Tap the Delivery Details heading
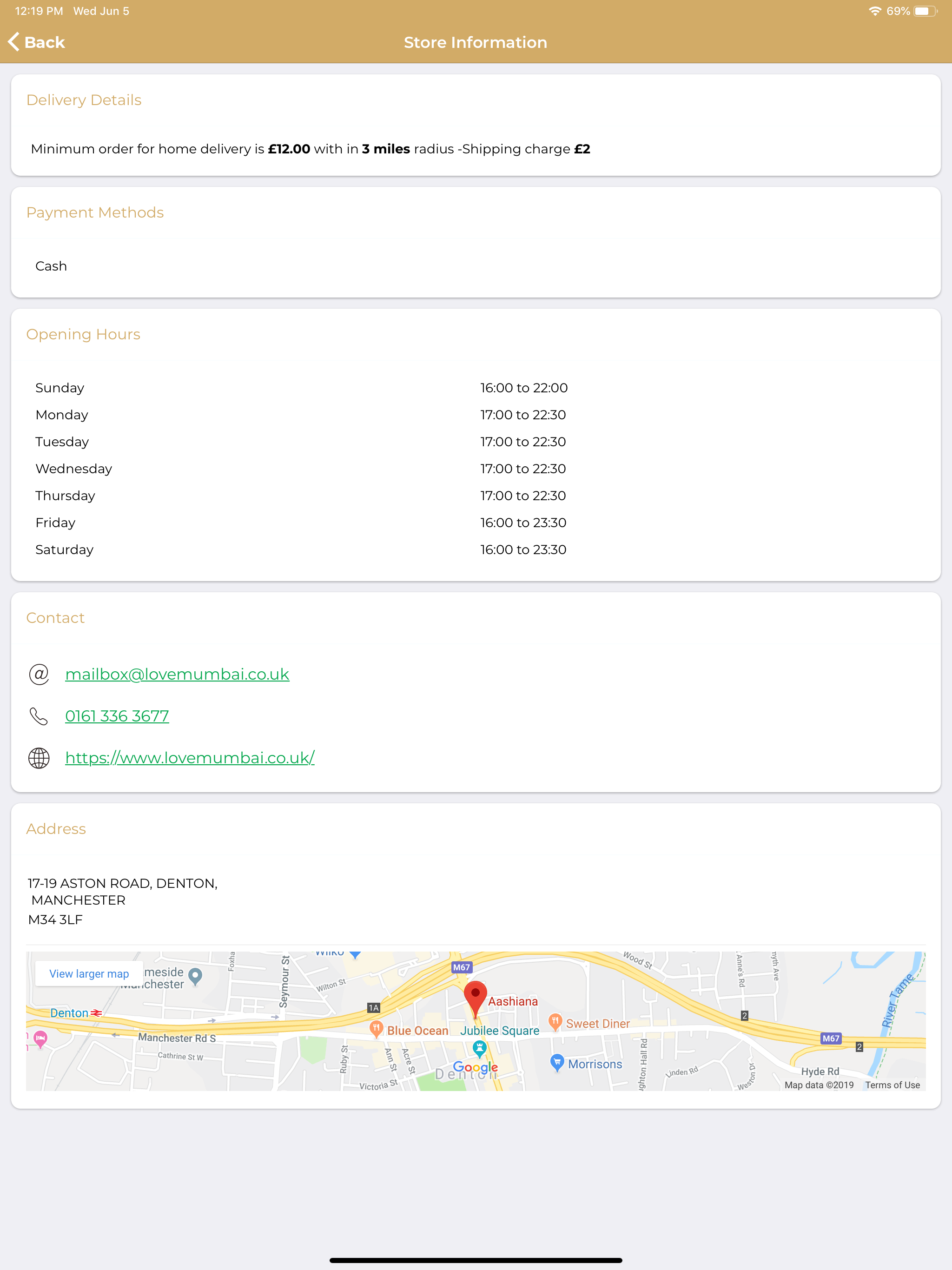 84,100
